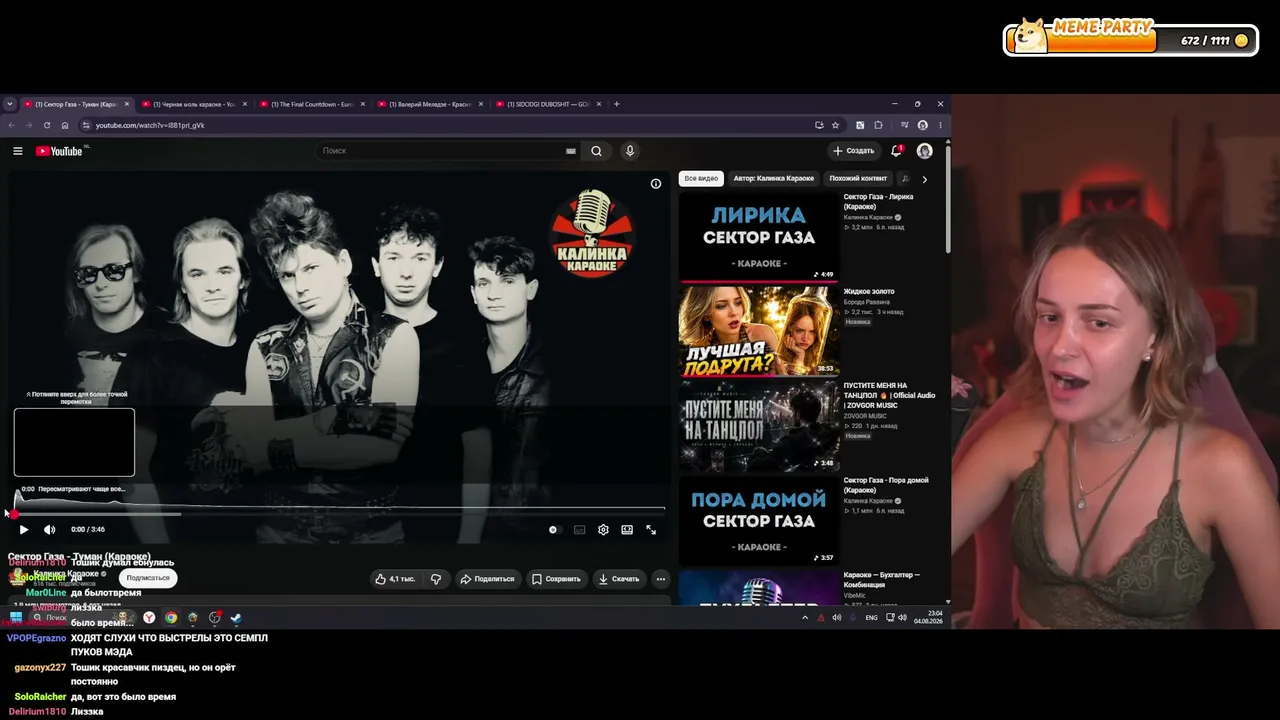Open the Пустите меня на танцпол thumbnail

[759, 426]
